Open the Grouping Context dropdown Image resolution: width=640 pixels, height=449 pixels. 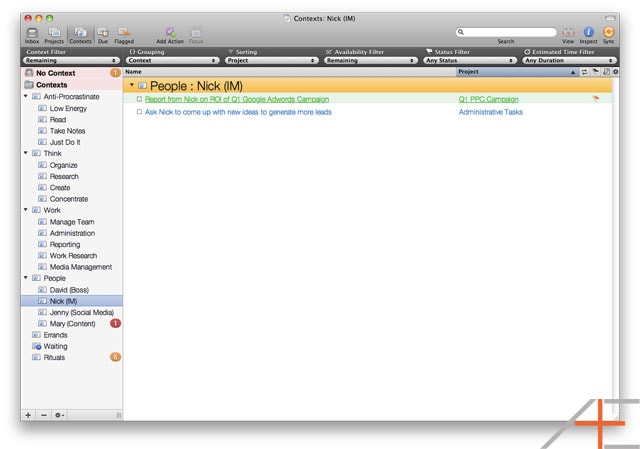[x=172, y=60]
